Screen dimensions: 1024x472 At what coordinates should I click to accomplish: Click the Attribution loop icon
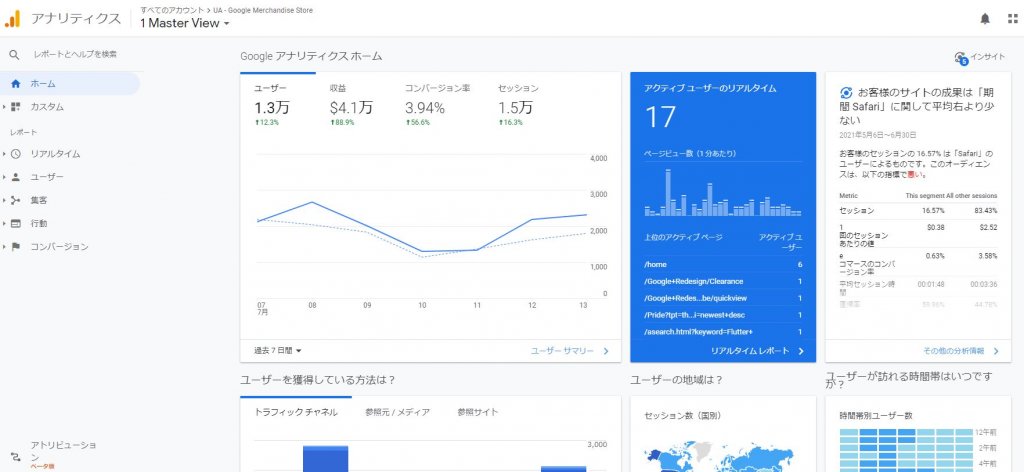(x=16, y=457)
